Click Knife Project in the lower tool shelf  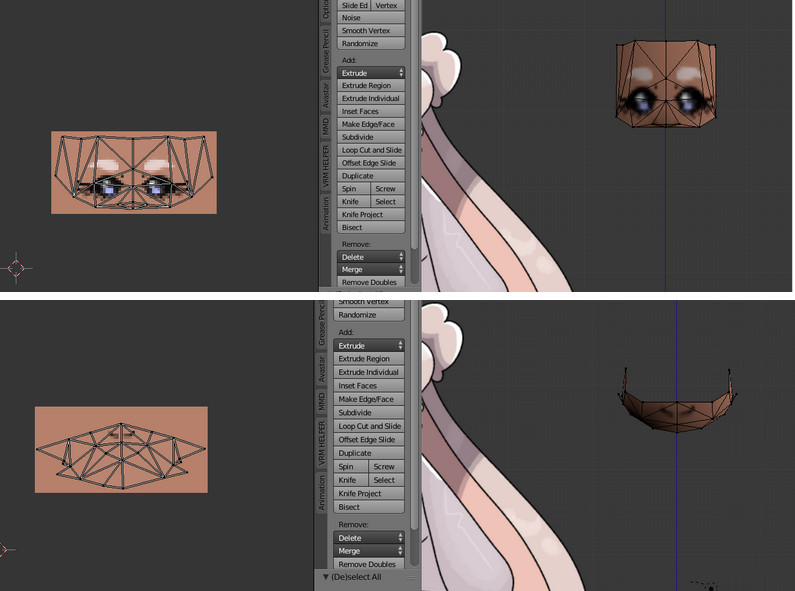[x=370, y=494]
